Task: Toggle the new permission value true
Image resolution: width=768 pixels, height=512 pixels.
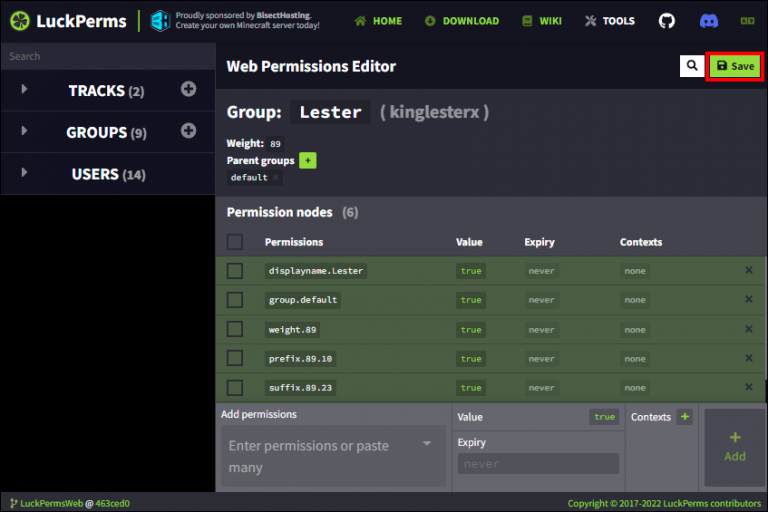Action: coord(604,417)
